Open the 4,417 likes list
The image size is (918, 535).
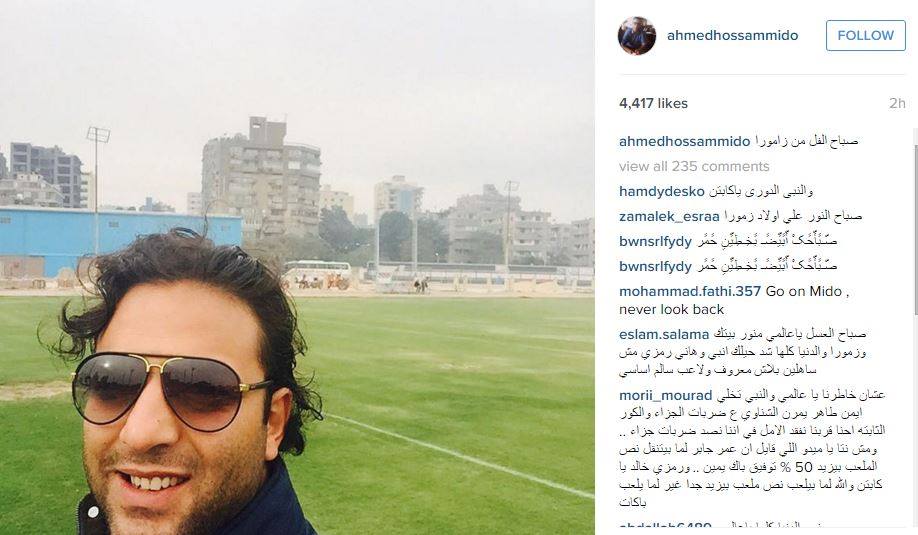coord(653,104)
